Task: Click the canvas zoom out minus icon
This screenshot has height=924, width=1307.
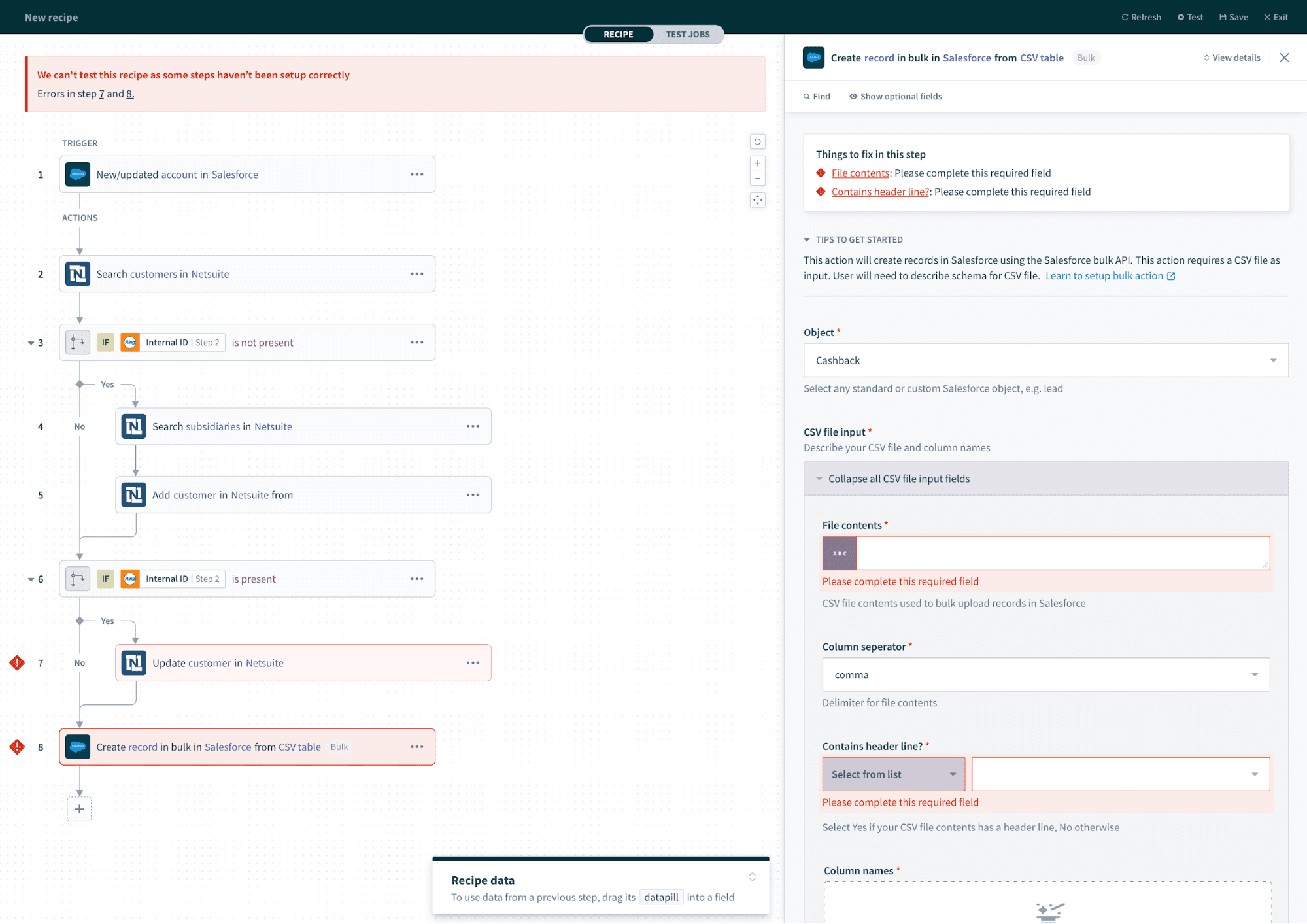Action: (x=757, y=179)
